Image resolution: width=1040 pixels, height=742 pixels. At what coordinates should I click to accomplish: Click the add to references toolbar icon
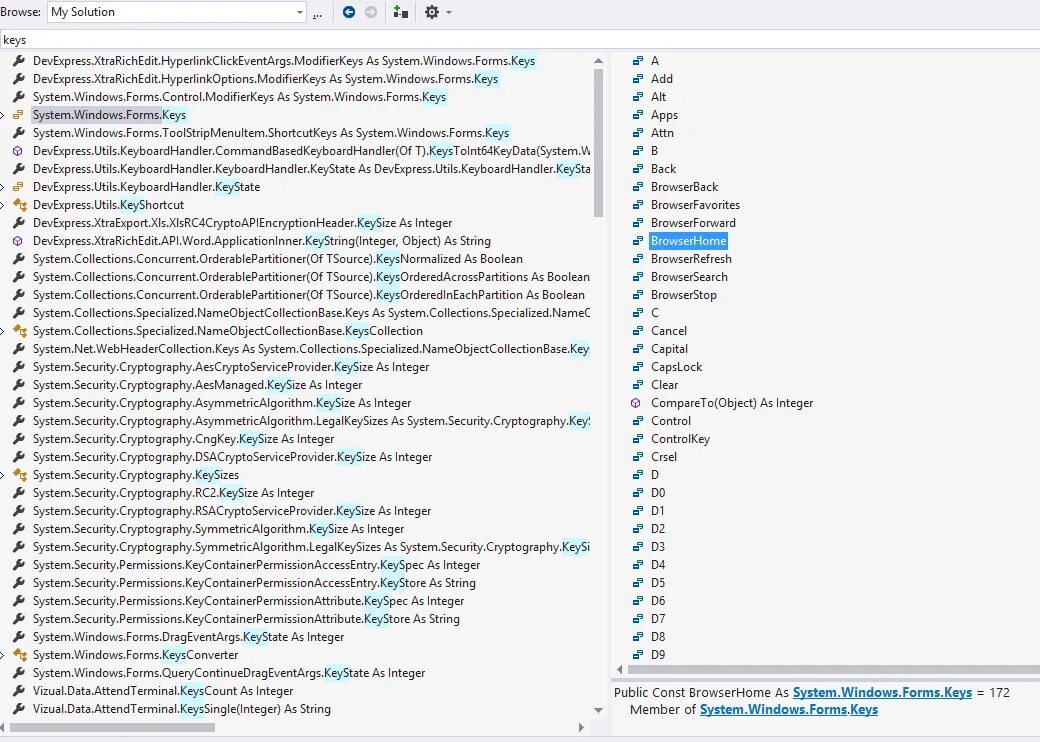click(x=401, y=12)
